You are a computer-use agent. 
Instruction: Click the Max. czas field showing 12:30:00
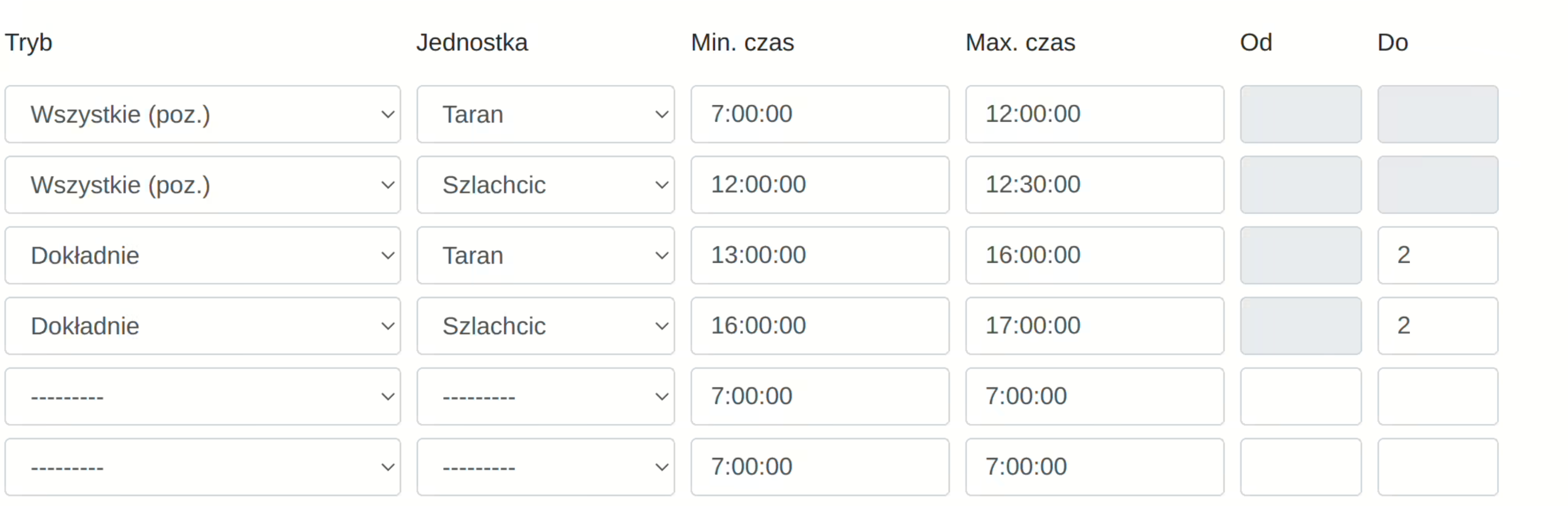(1094, 185)
